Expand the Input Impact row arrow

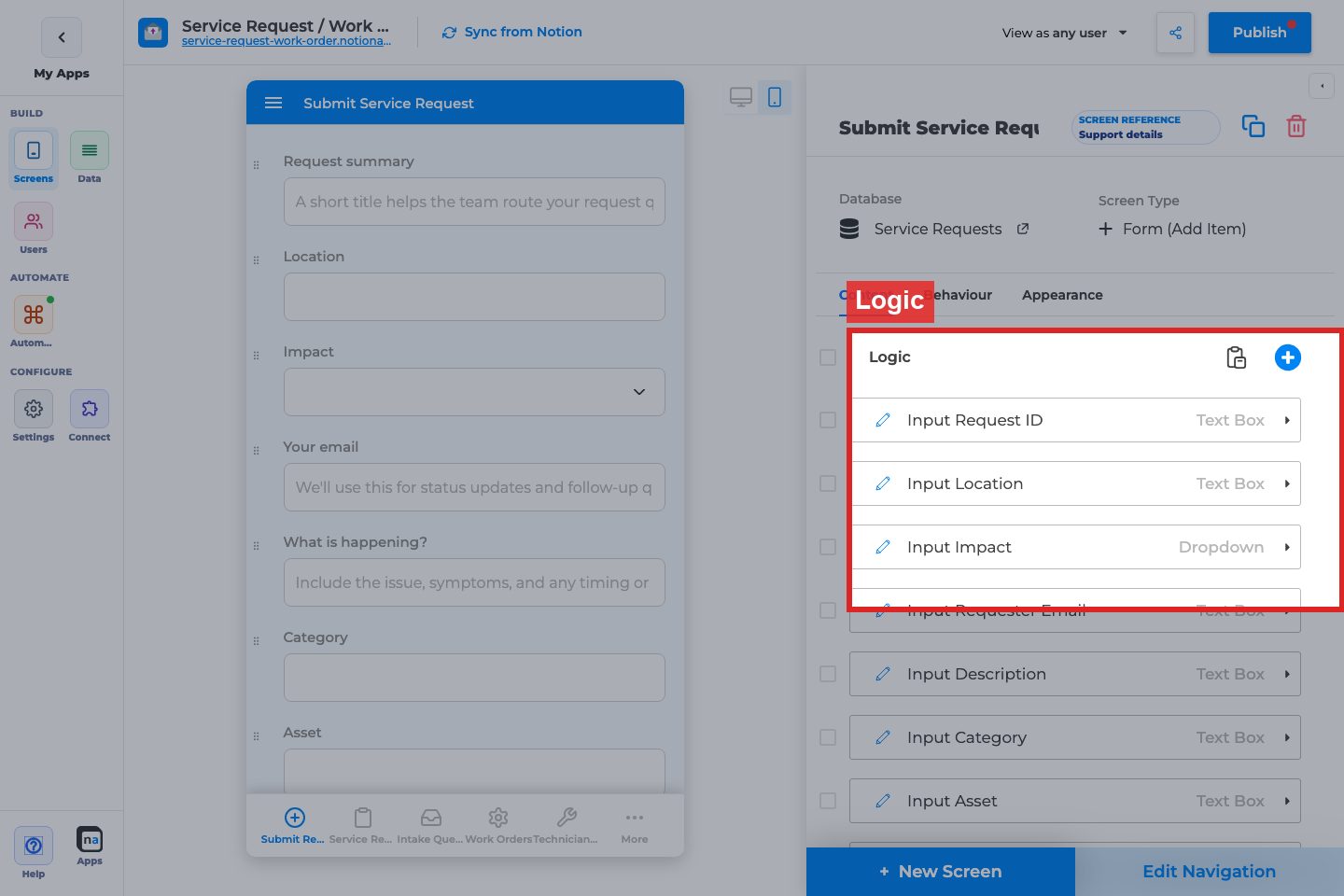[x=1287, y=548]
